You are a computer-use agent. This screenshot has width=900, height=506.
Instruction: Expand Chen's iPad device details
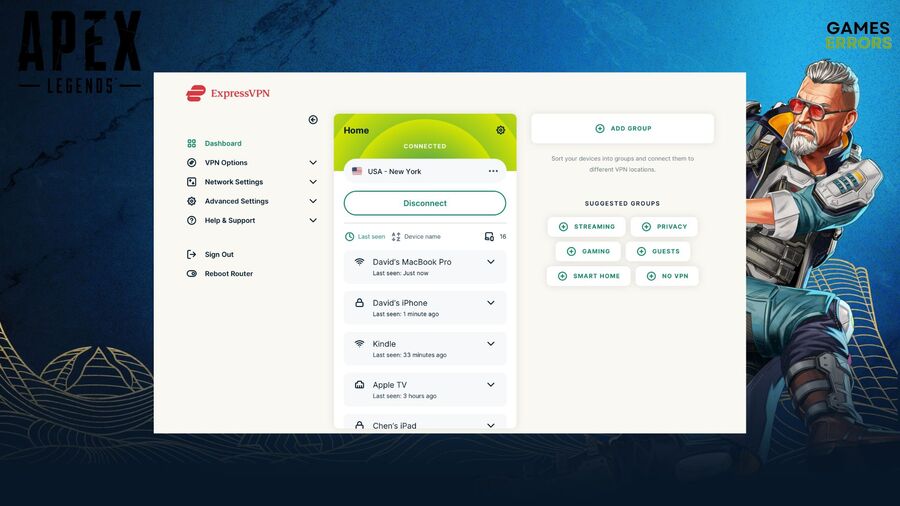click(x=491, y=425)
